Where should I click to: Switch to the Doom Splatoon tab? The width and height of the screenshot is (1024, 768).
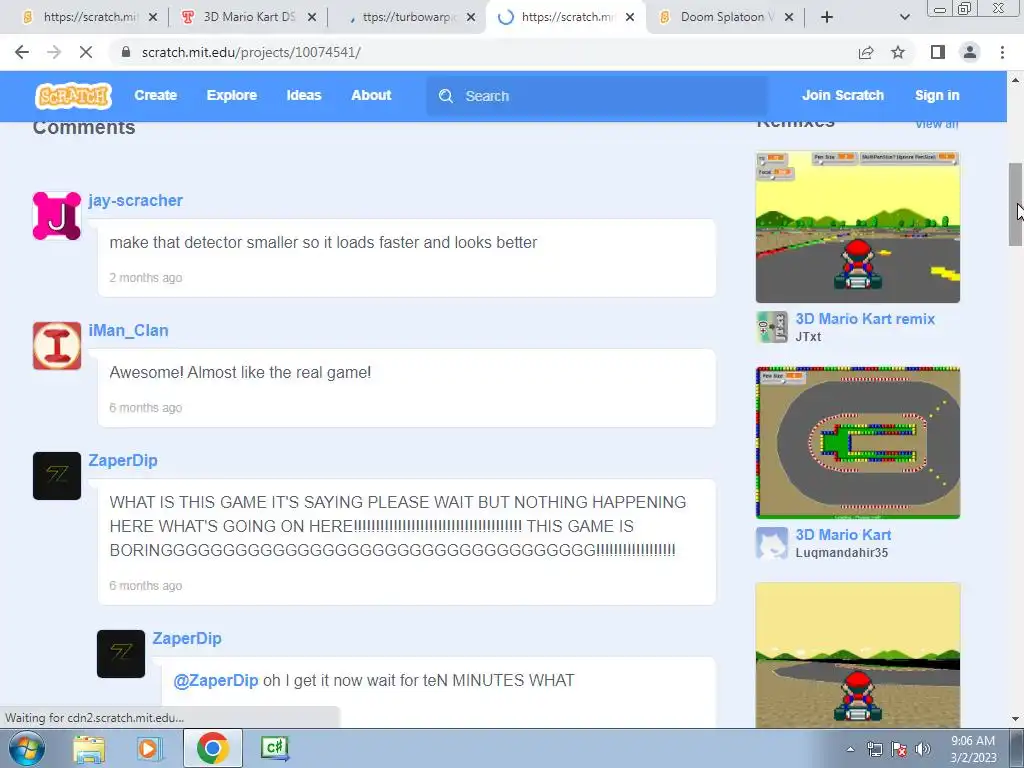(x=724, y=17)
